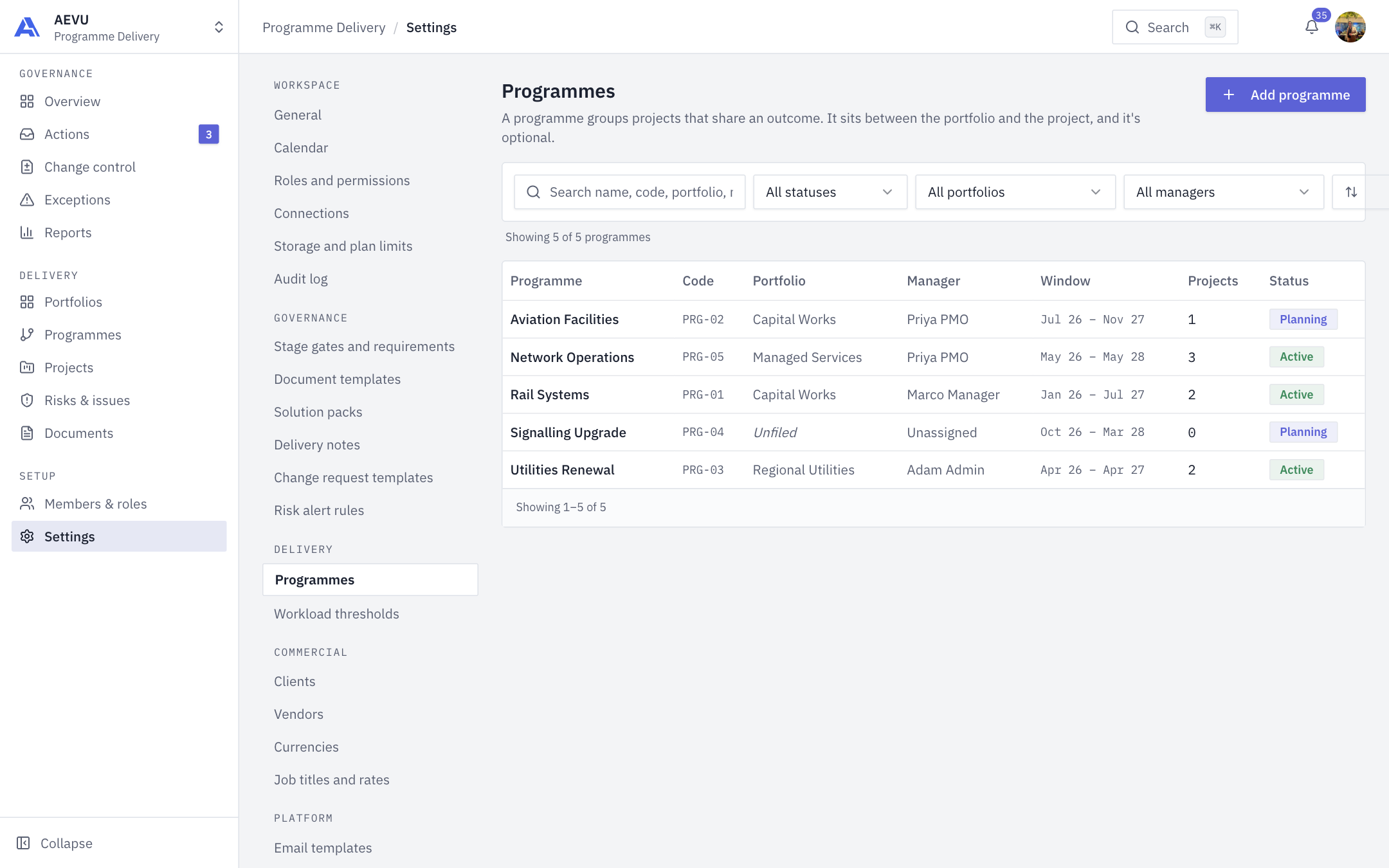Viewport: 1389px width, 868px height.
Task: Click the Exceptions warning triangle icon
Action: 27,200
